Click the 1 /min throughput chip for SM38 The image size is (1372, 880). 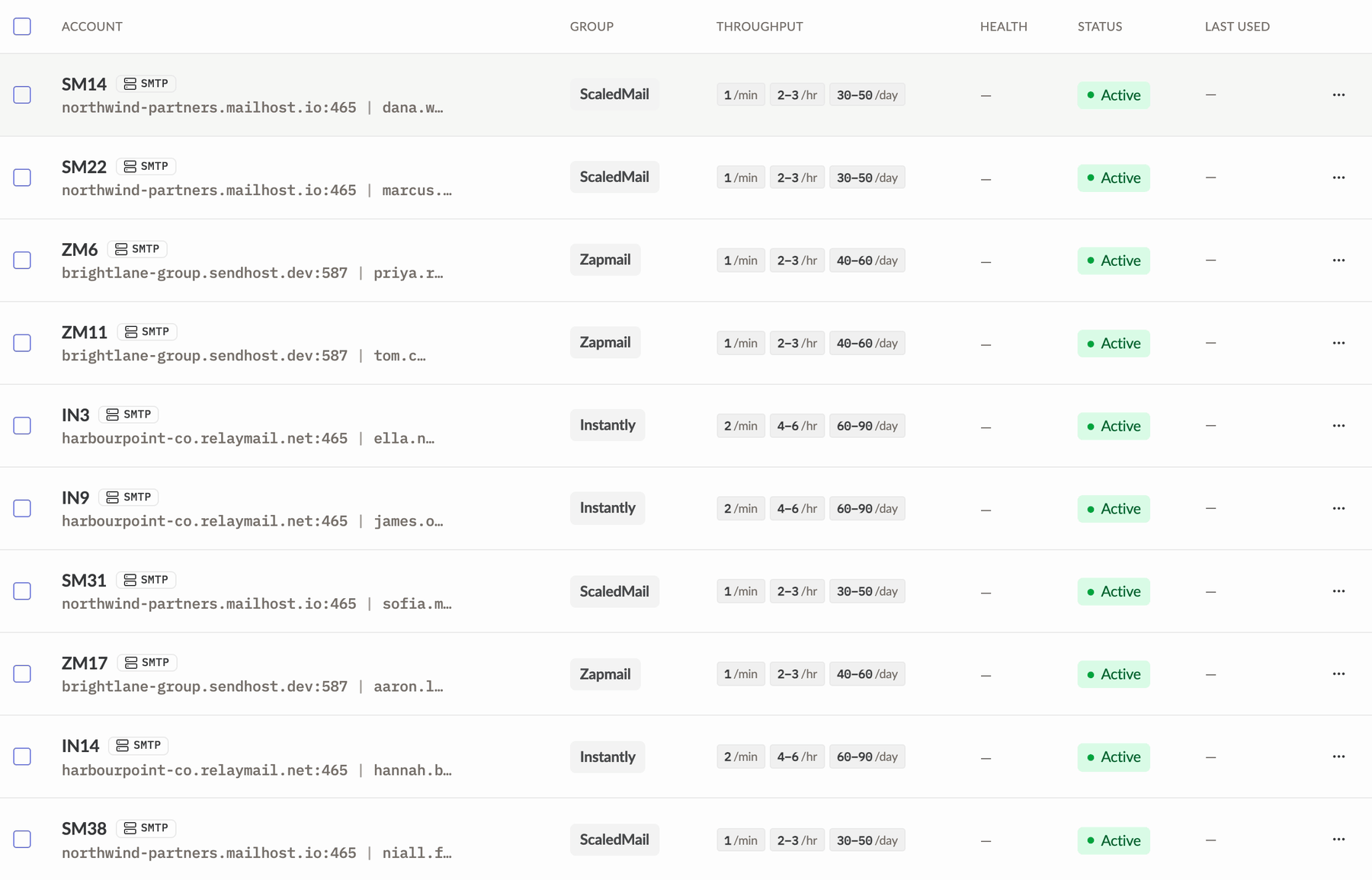click(x=741, y=840)
